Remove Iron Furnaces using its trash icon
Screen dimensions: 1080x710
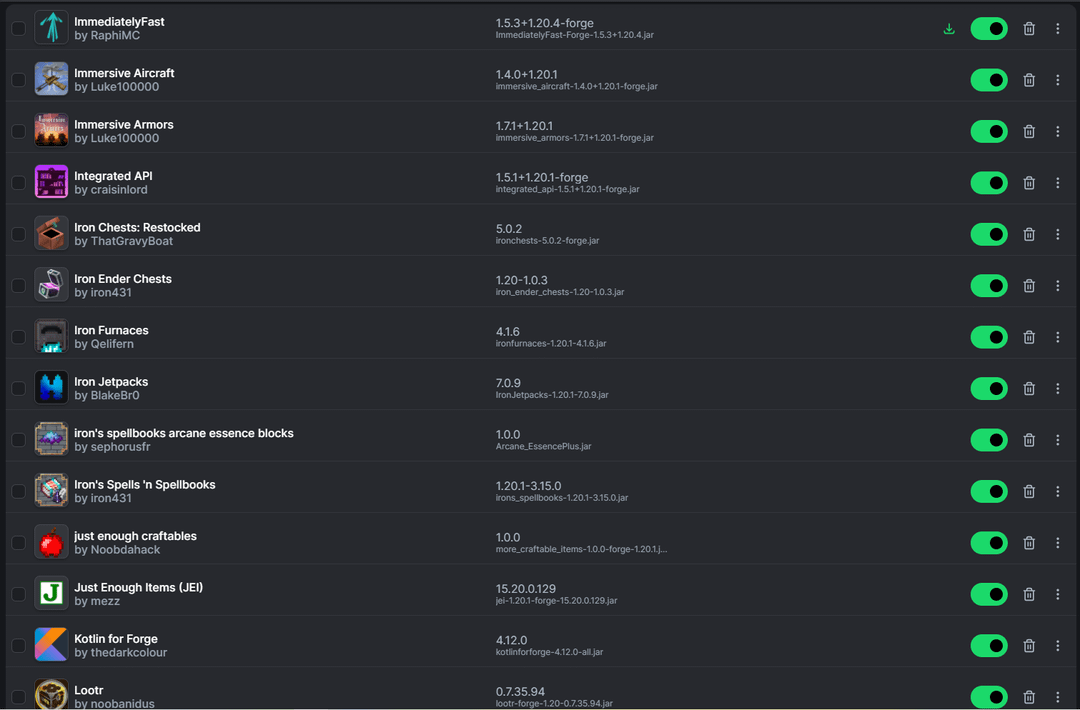click(x=1029, y=337)
